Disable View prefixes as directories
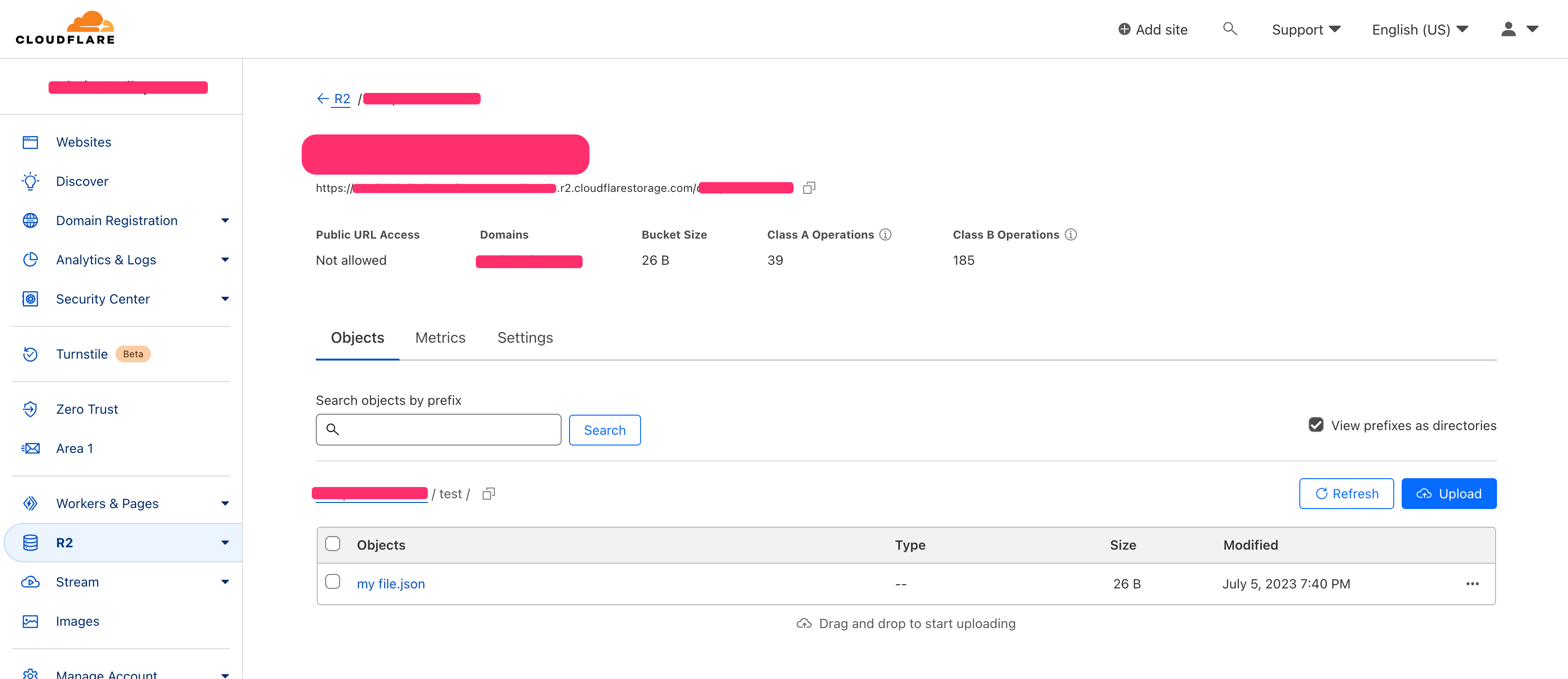 tap(1317, 424)
